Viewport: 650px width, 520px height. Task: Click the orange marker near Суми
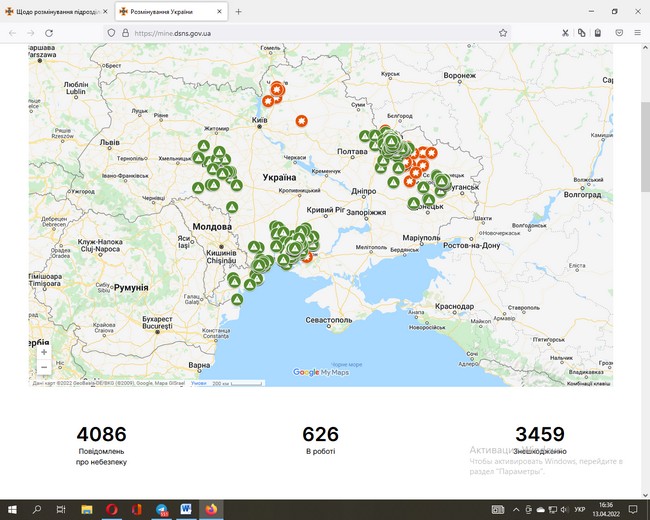coord(301,121)
